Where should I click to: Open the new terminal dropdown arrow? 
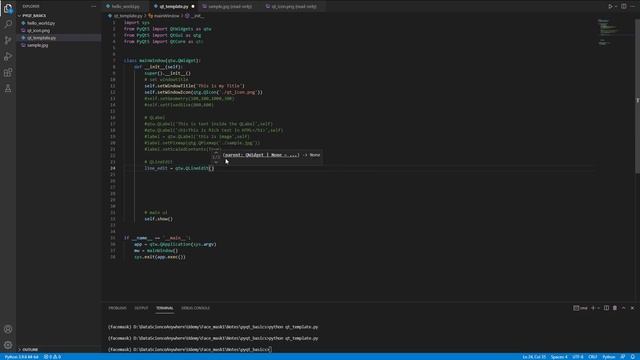pyautogui.click(x=598, y=308)
